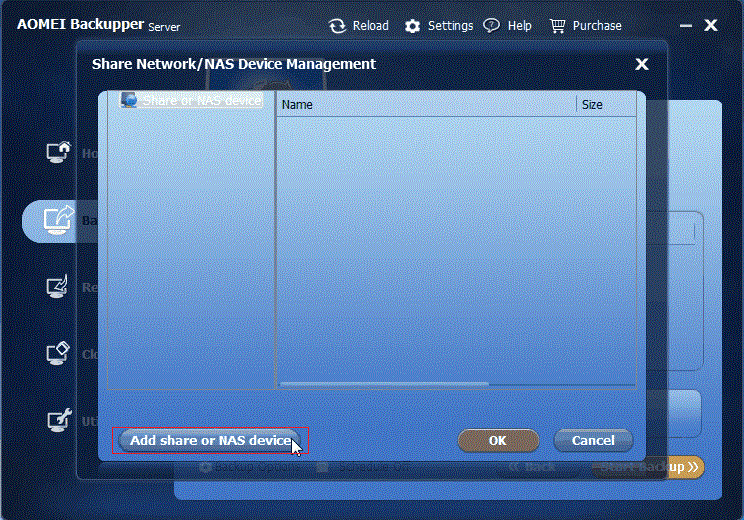Click the Share or NAS device globe icon
The width and height of the screenshot is (744, 520).
[x=129, y=100]
